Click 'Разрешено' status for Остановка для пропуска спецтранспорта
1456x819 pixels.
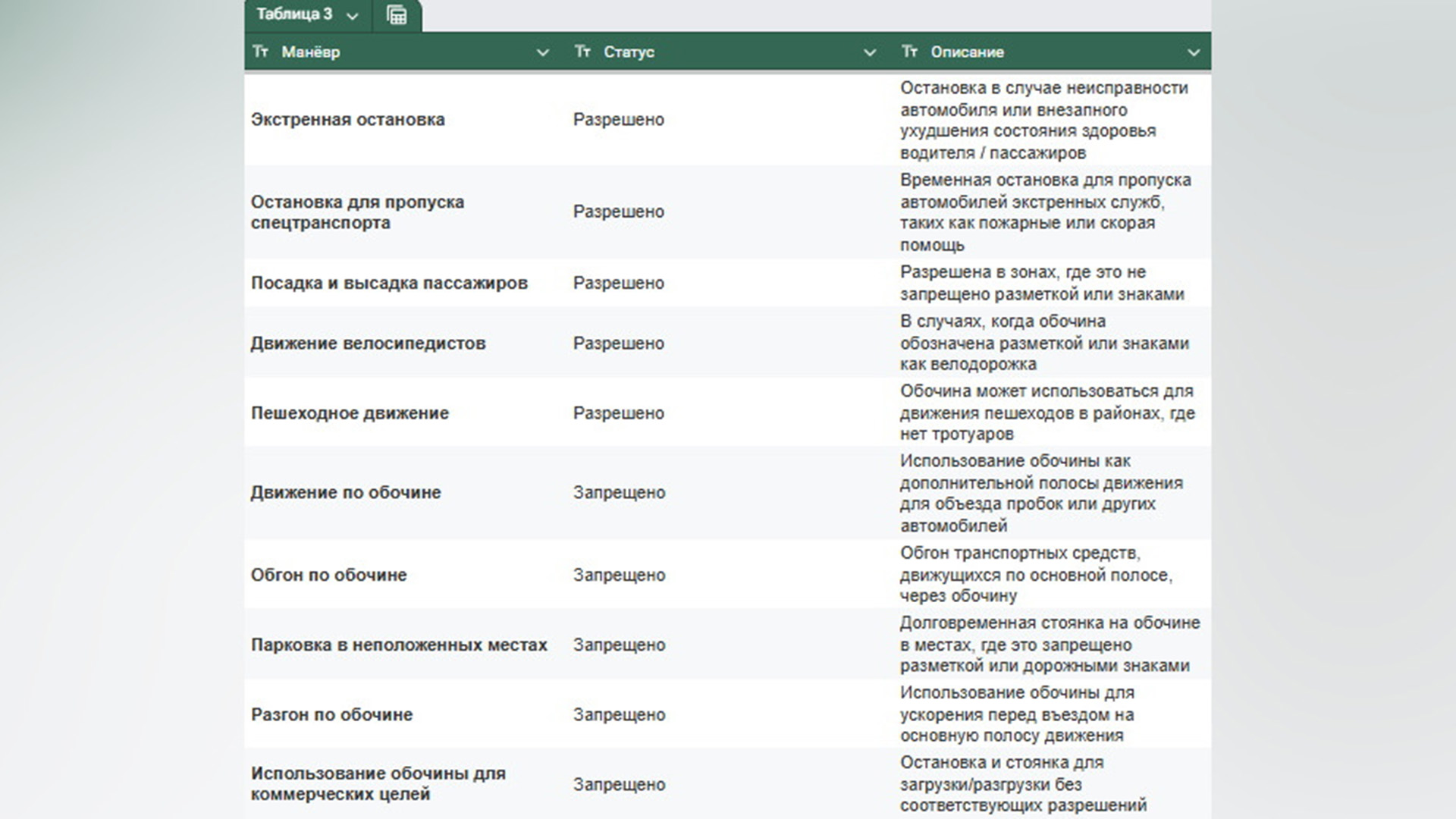(619, 212)
